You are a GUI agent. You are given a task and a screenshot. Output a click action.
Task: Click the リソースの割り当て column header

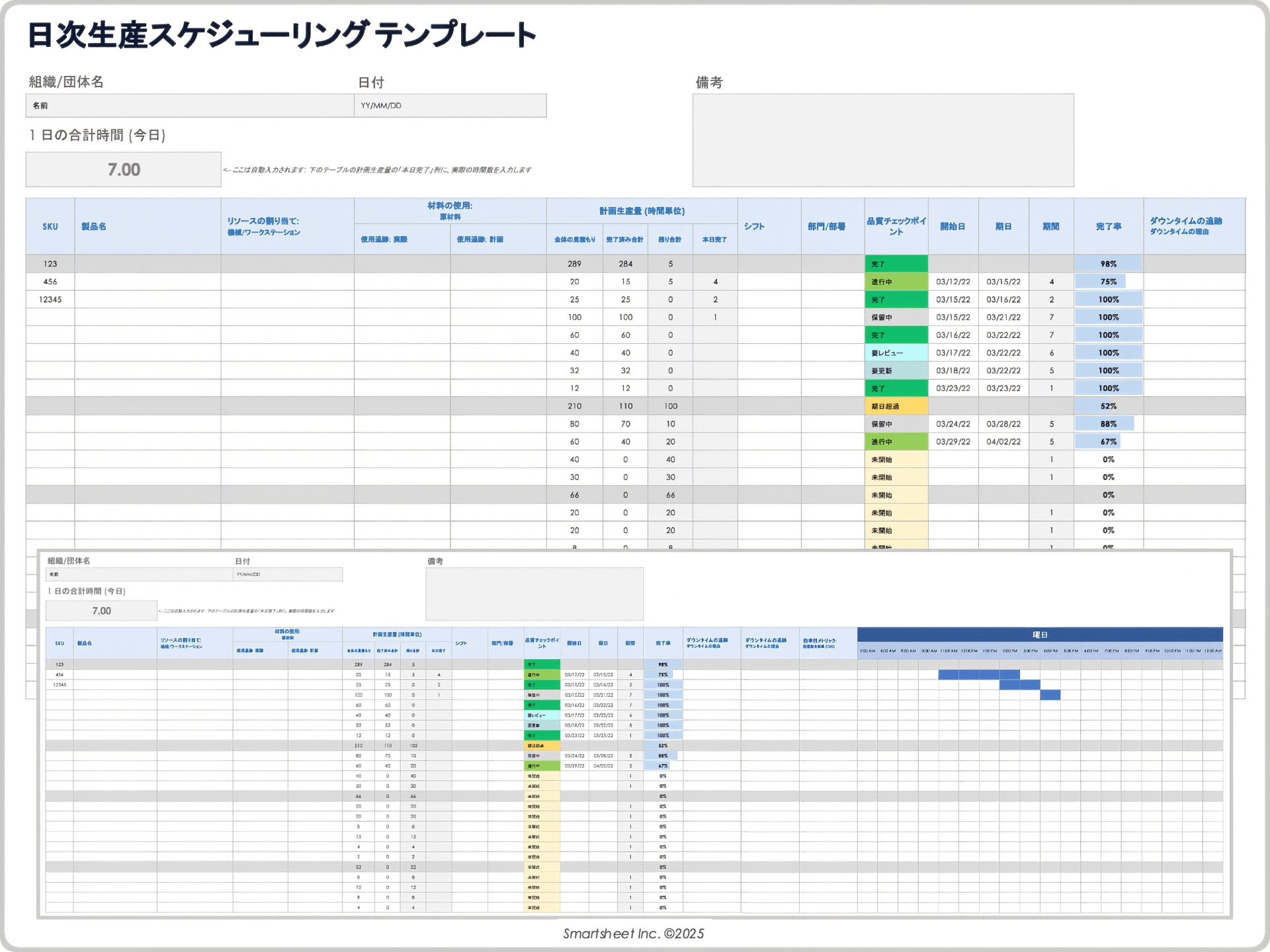point(288,226)
